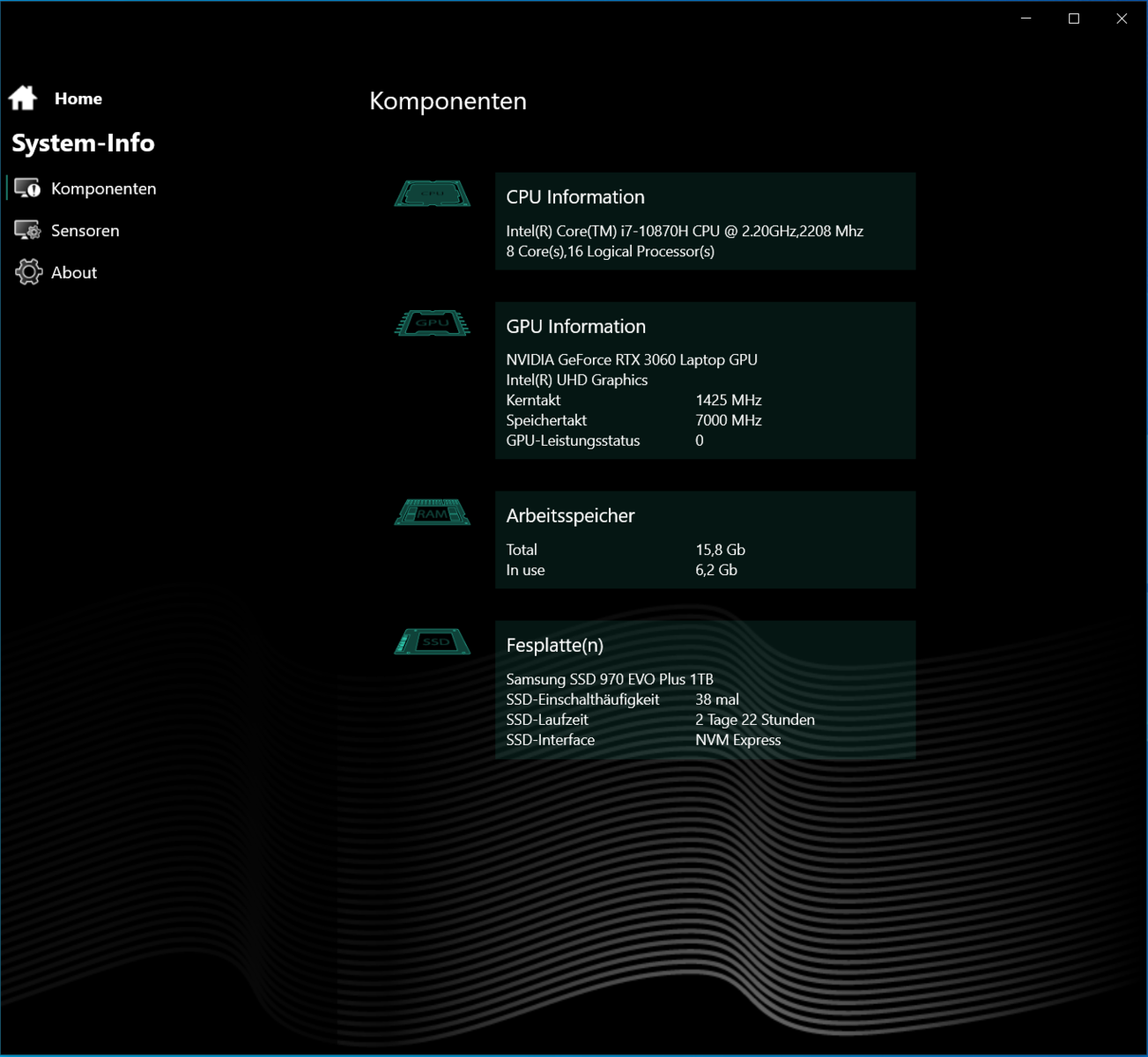Click the In use memory label
Image resolution: width=1148 pixels, height=1057 pixels.
click(x=525, y=570)
